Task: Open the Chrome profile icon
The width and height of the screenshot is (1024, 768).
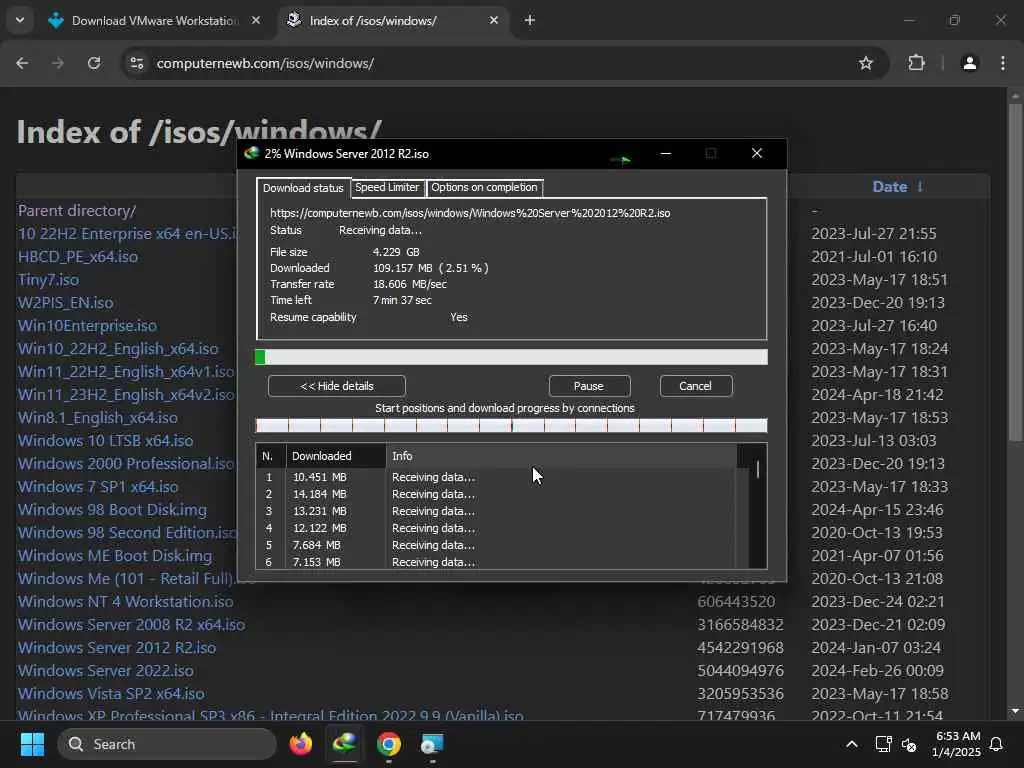Action: pyautogui.click(x=969, y=63)
